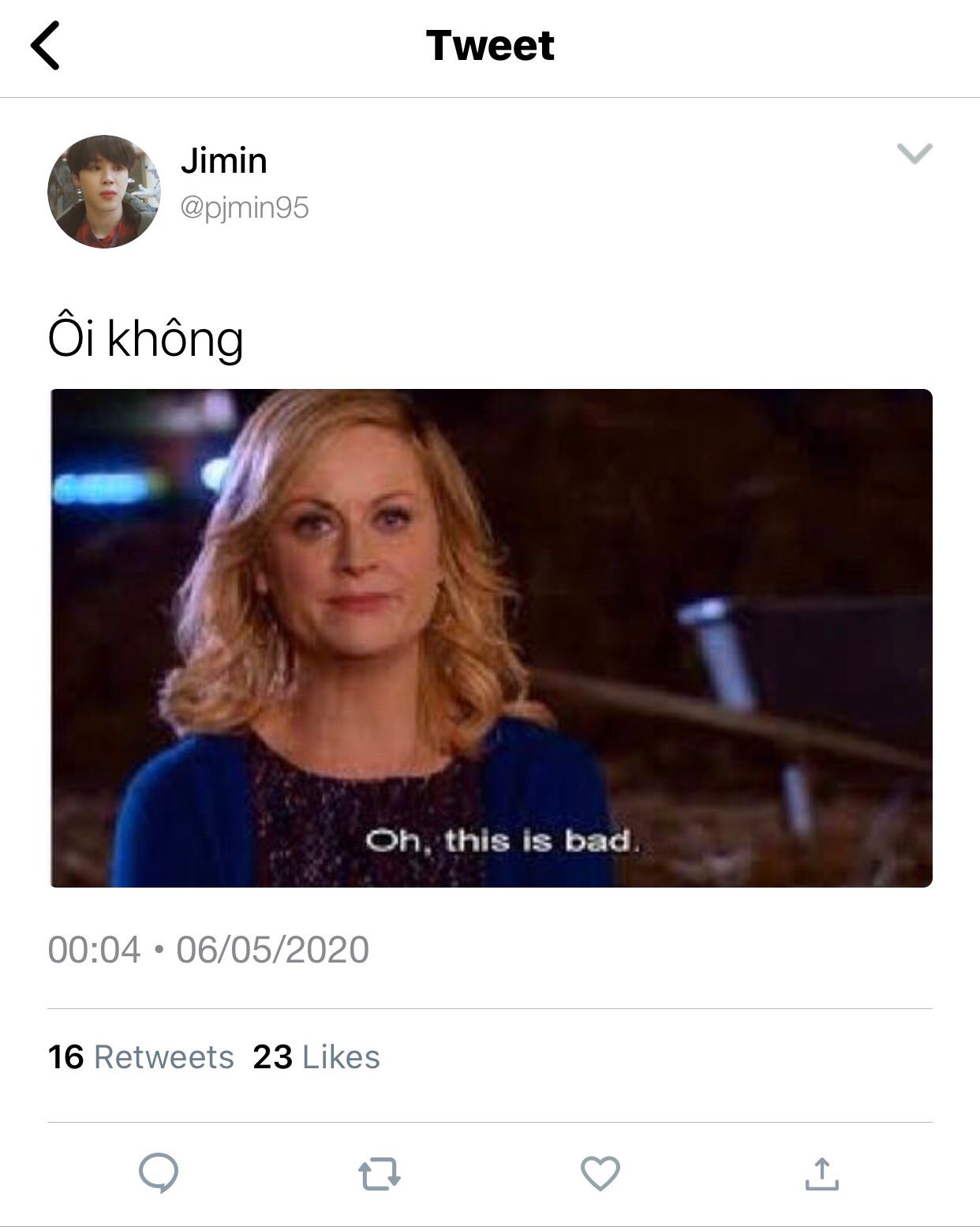
Task: Show the list of 16 Retweets
Action: coord(141,1057)
